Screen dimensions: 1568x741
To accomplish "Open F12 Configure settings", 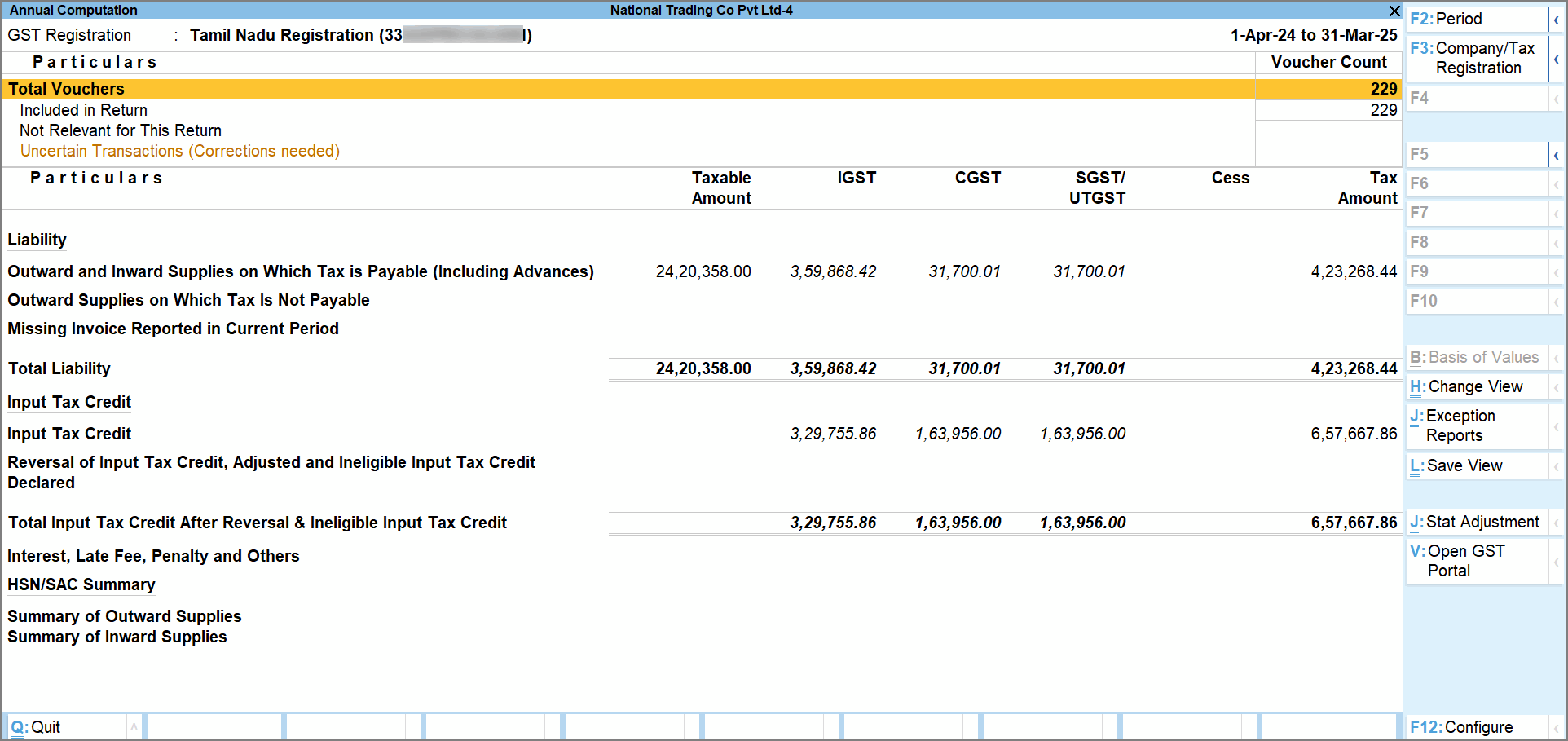I will pos(1476,727).
